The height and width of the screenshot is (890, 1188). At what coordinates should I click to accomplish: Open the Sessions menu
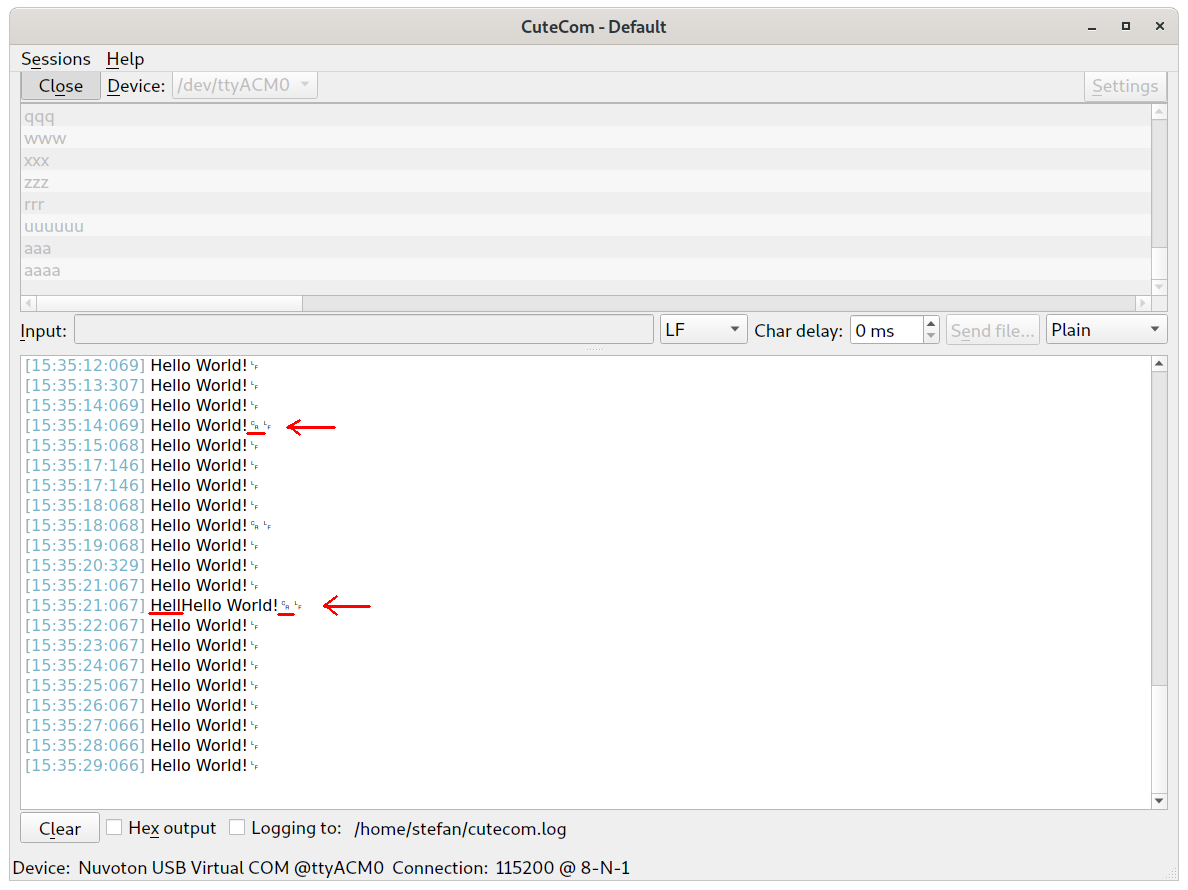(55, 59)
